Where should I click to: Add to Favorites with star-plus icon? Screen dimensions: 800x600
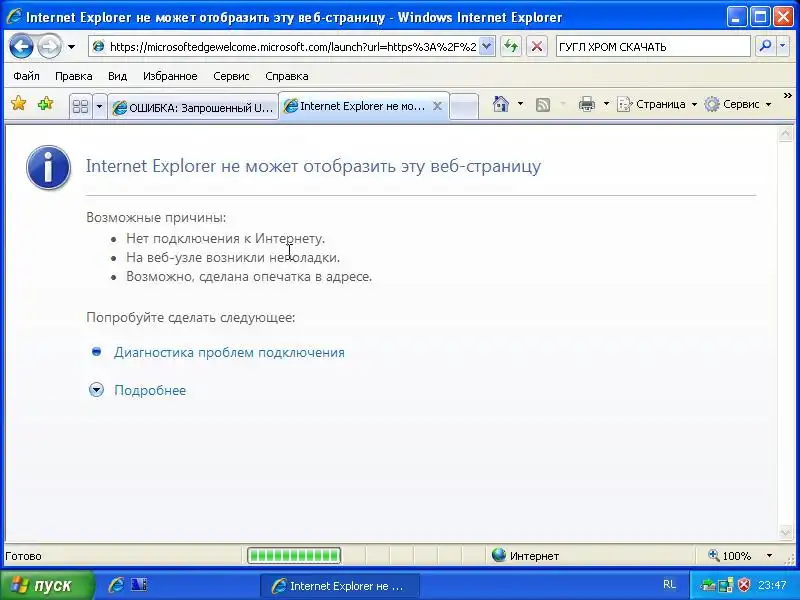pos(45,104)
